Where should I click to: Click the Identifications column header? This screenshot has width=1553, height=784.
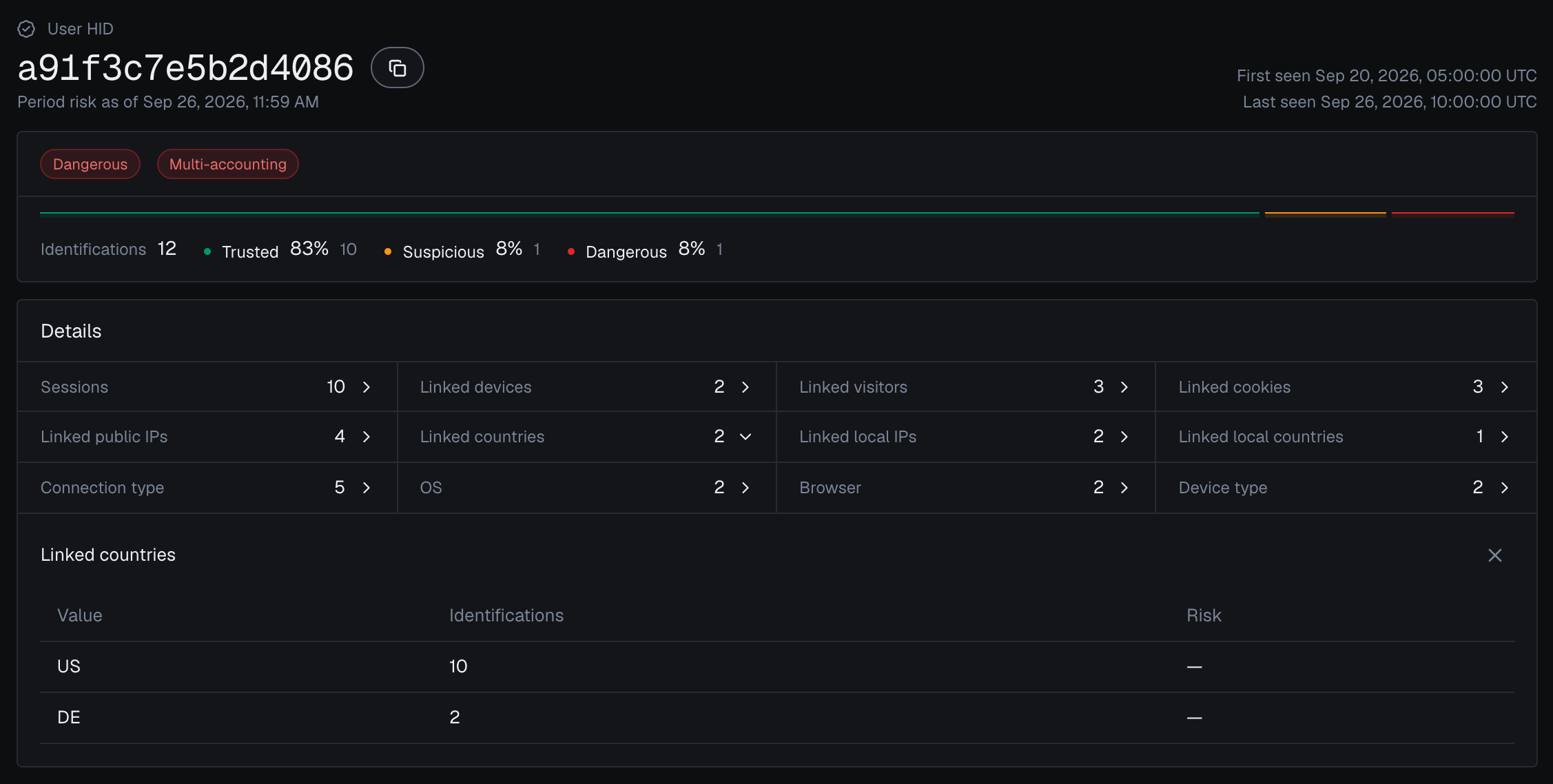pyautogui.click(x=506, y=615)
